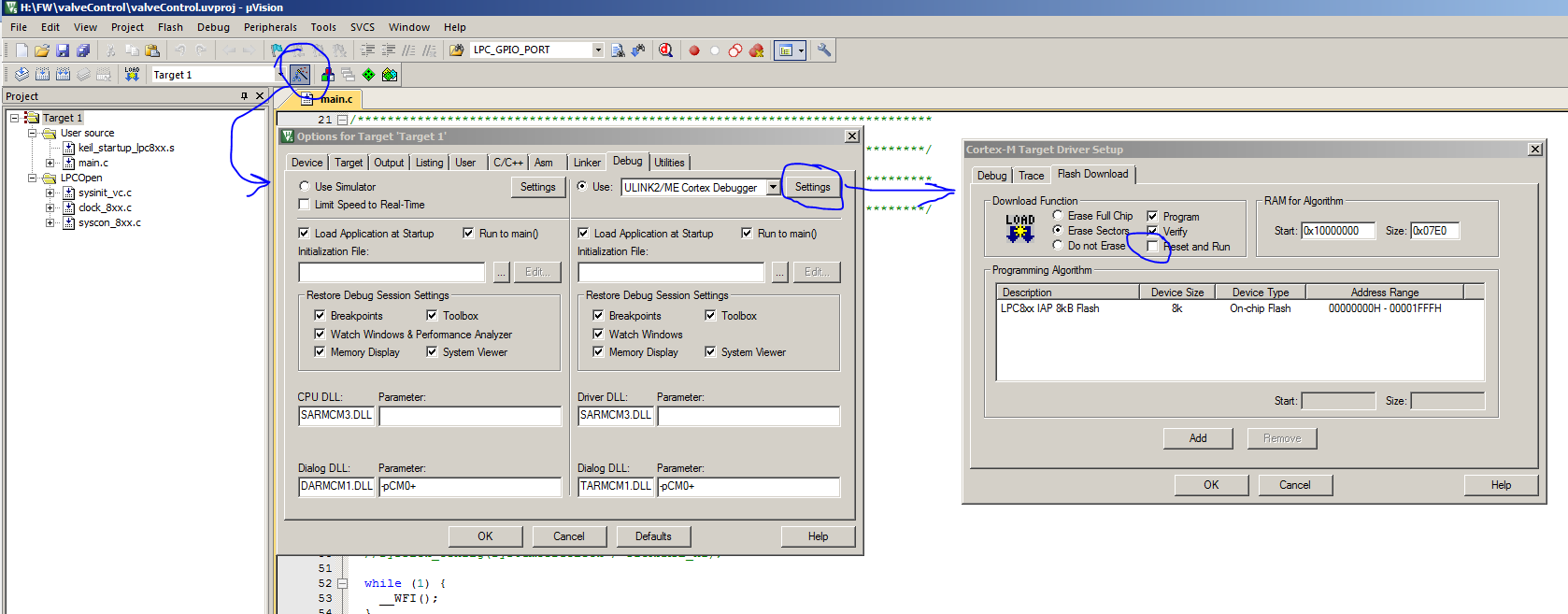This screenshot has height=614, width=1568.
Task: Click the LOAD download to flash icon
Action: coord(132,75)
